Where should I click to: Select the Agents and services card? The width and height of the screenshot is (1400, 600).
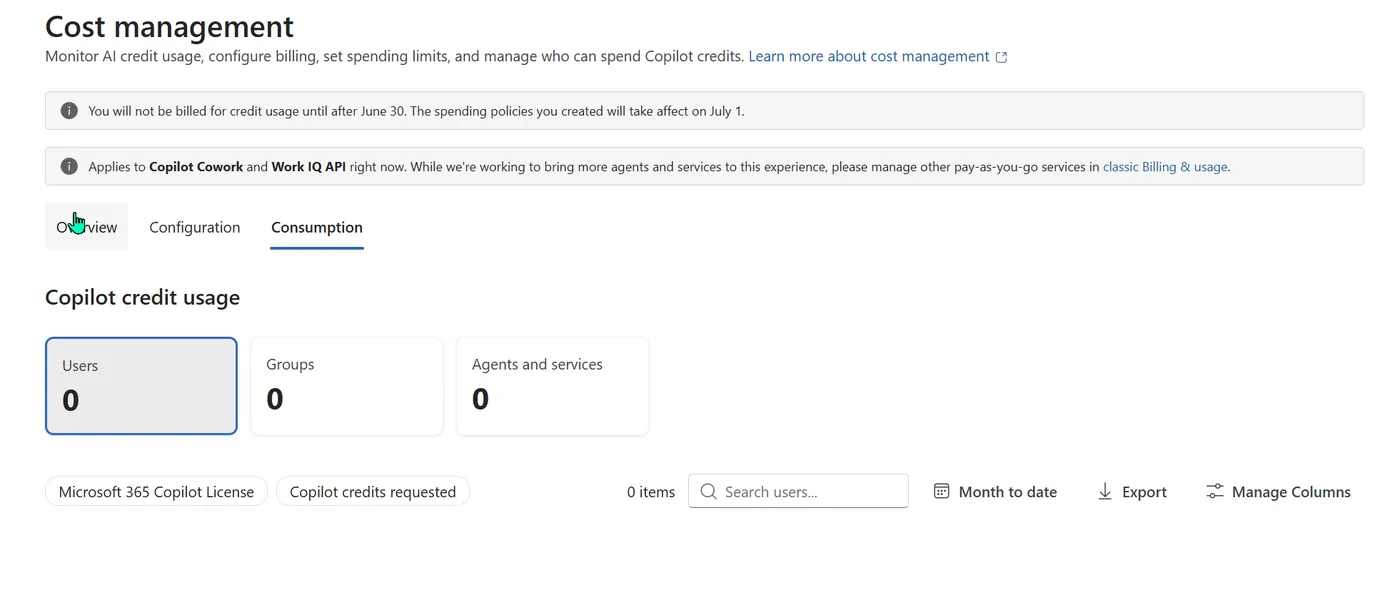[553, 386]
